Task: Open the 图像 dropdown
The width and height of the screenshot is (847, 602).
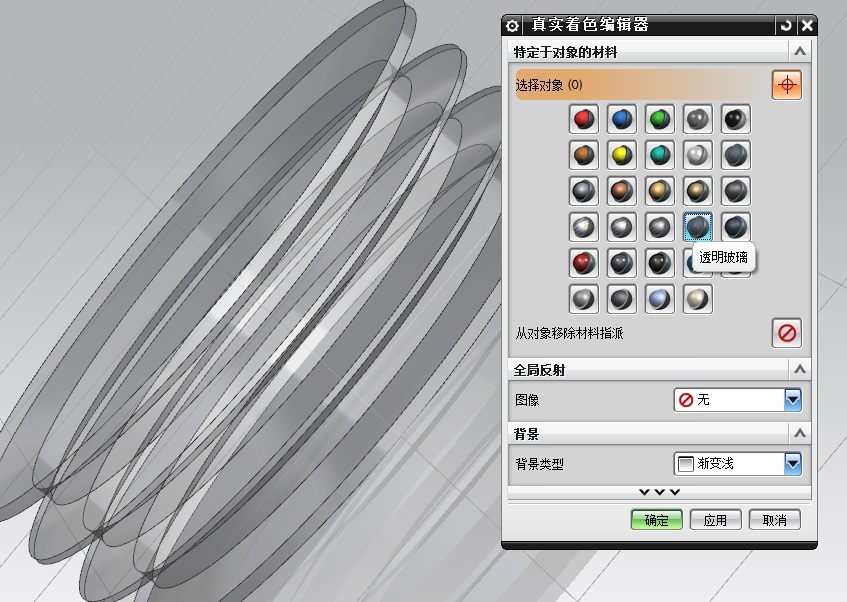Action: [793, 399]
